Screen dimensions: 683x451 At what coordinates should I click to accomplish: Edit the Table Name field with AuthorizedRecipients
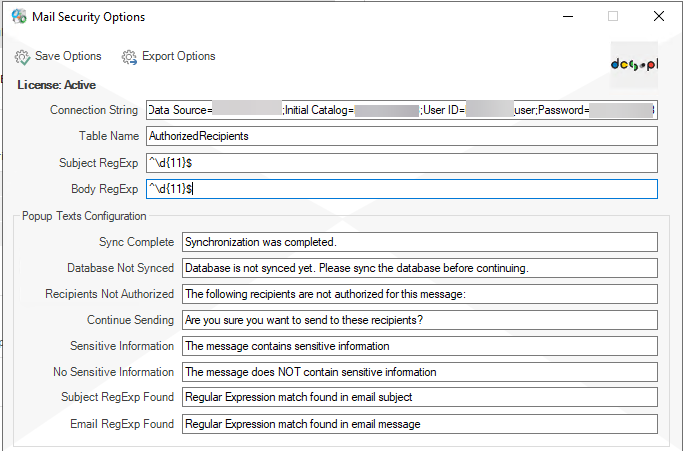(x=402, y=136)
